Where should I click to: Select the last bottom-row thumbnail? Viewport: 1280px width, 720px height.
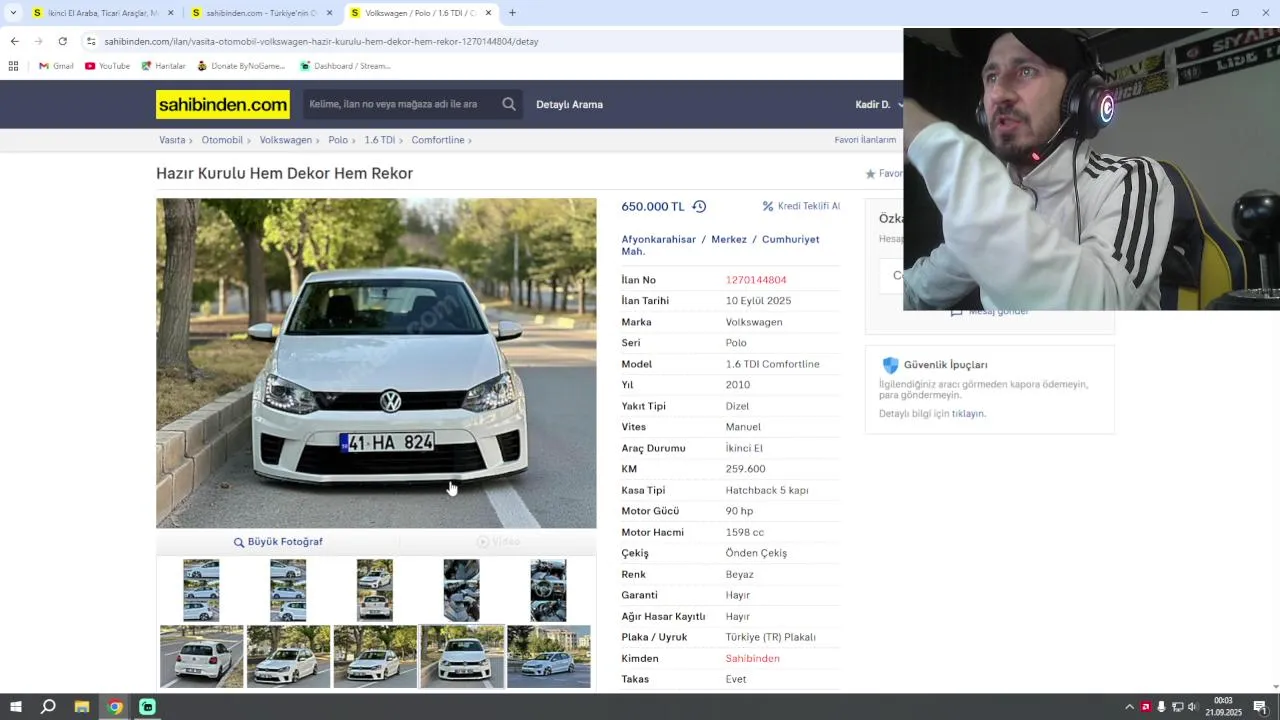pyautogui.click(x=549, y=657)
